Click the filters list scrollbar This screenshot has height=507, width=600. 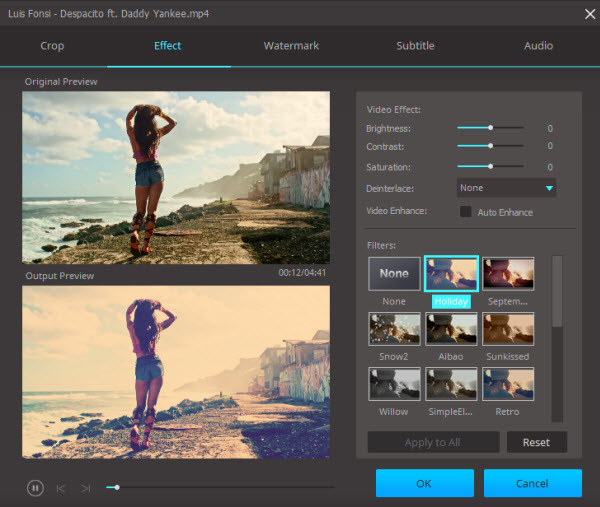(x=557, y=292)
